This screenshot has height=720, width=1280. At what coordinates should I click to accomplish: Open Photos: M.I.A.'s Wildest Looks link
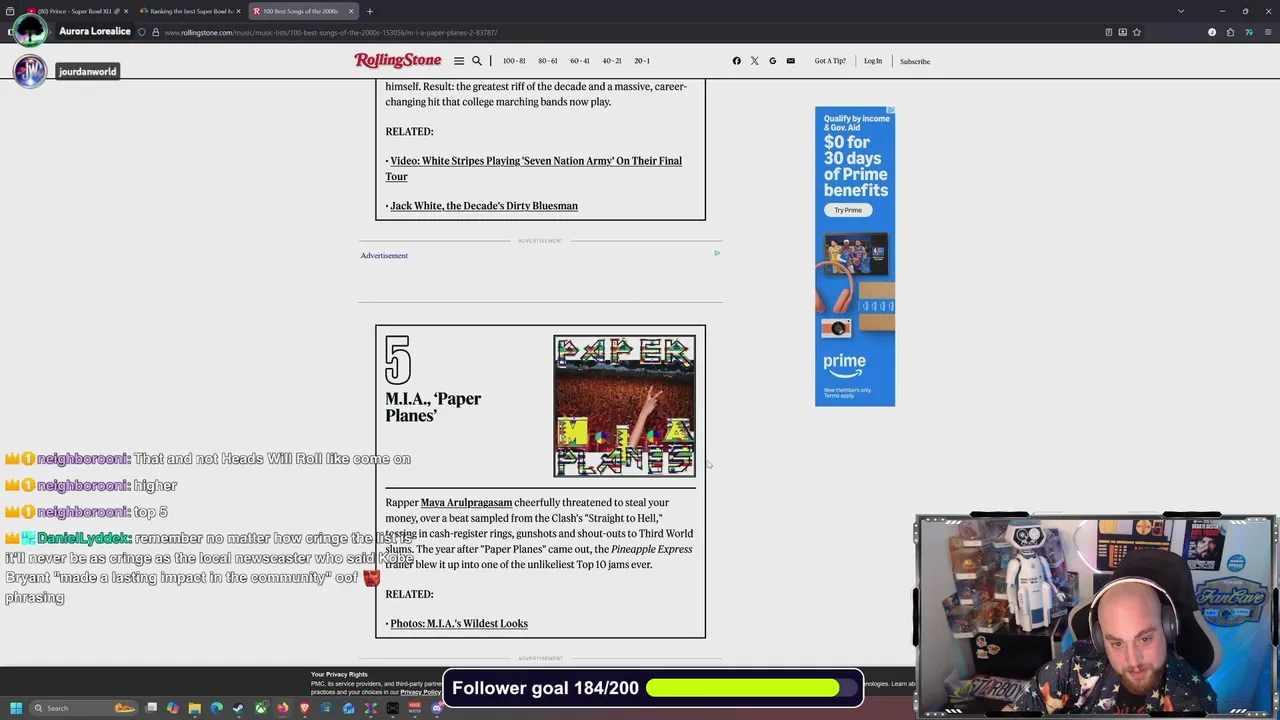(x=459, y=624)
